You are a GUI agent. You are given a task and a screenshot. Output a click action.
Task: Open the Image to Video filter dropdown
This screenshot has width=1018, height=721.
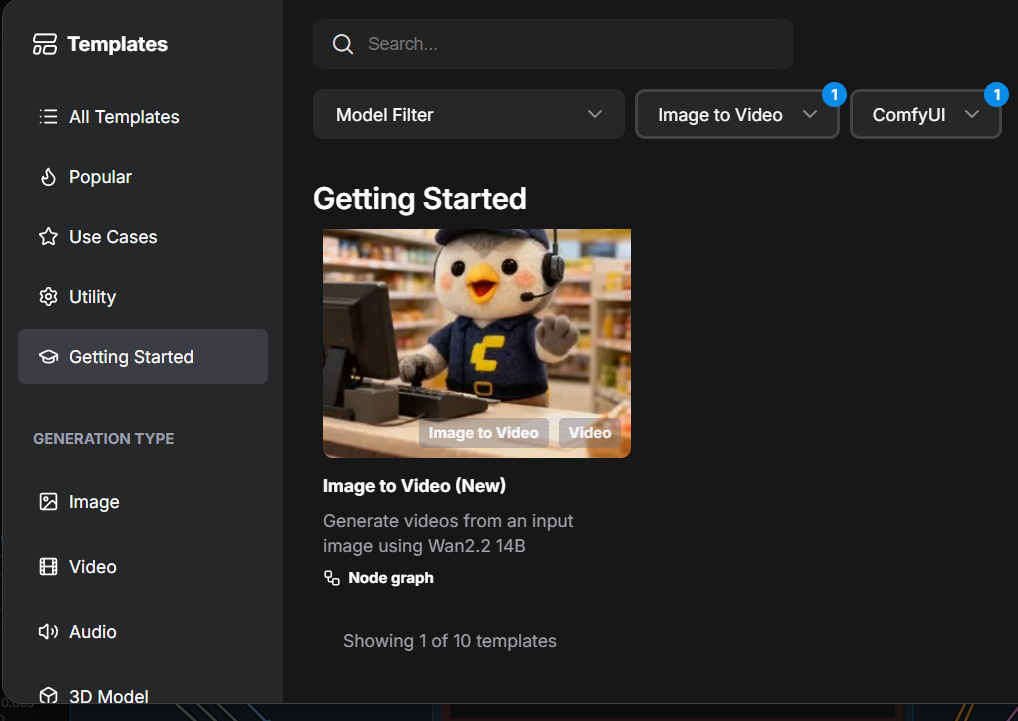(737, 114)
